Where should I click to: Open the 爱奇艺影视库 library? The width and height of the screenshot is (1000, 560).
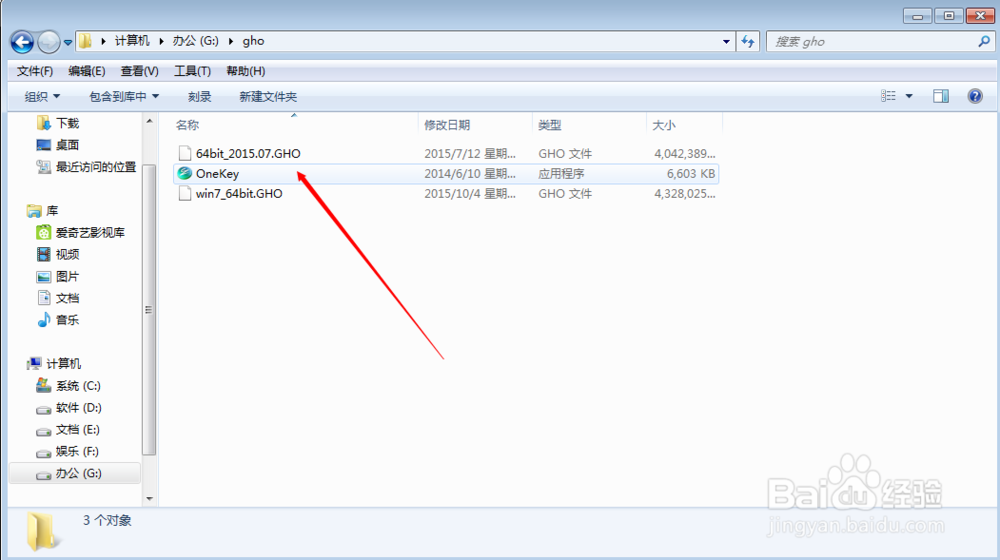(x=90, y=232)
